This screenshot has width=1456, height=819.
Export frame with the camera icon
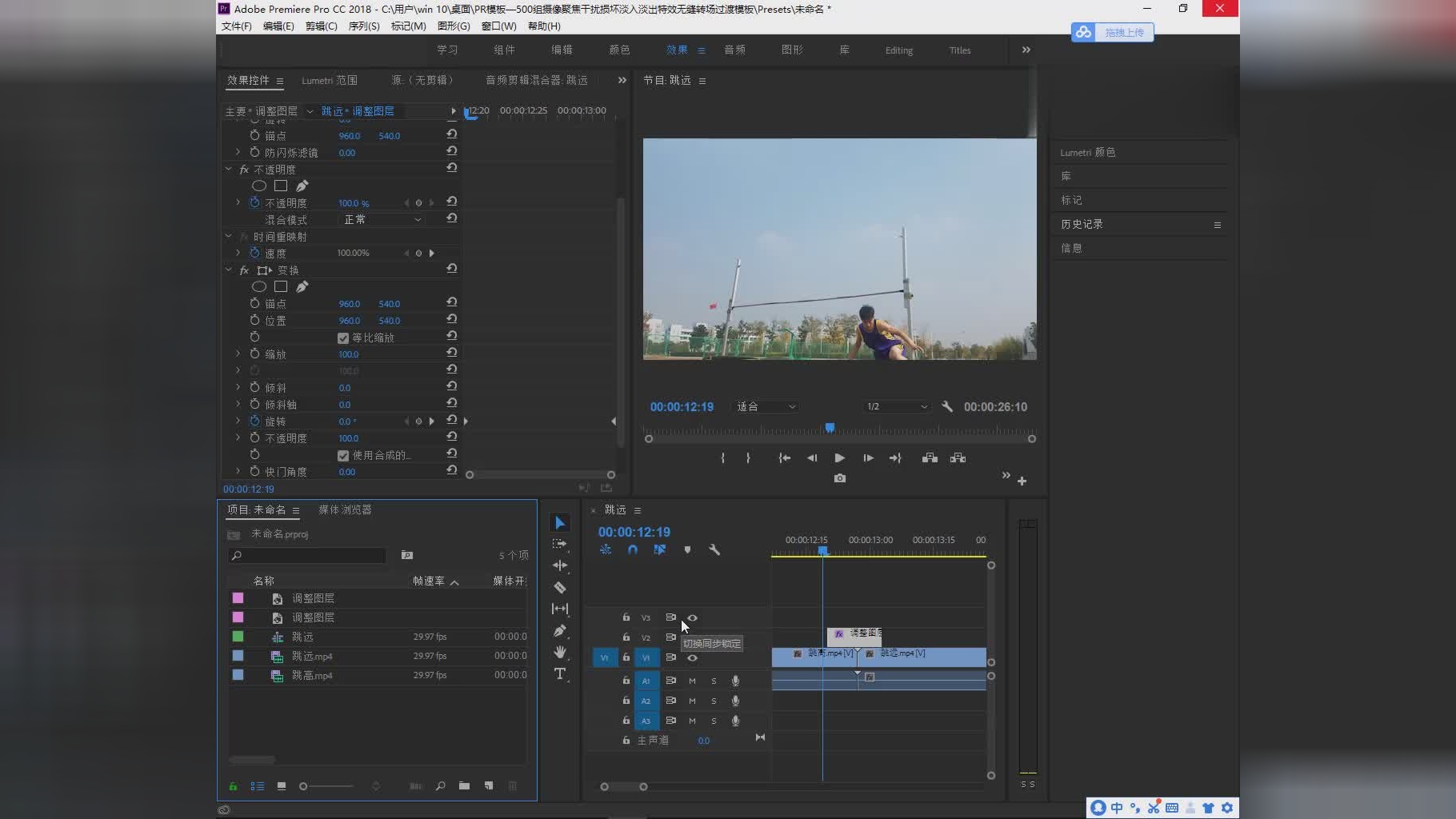(x=839, y=478)
